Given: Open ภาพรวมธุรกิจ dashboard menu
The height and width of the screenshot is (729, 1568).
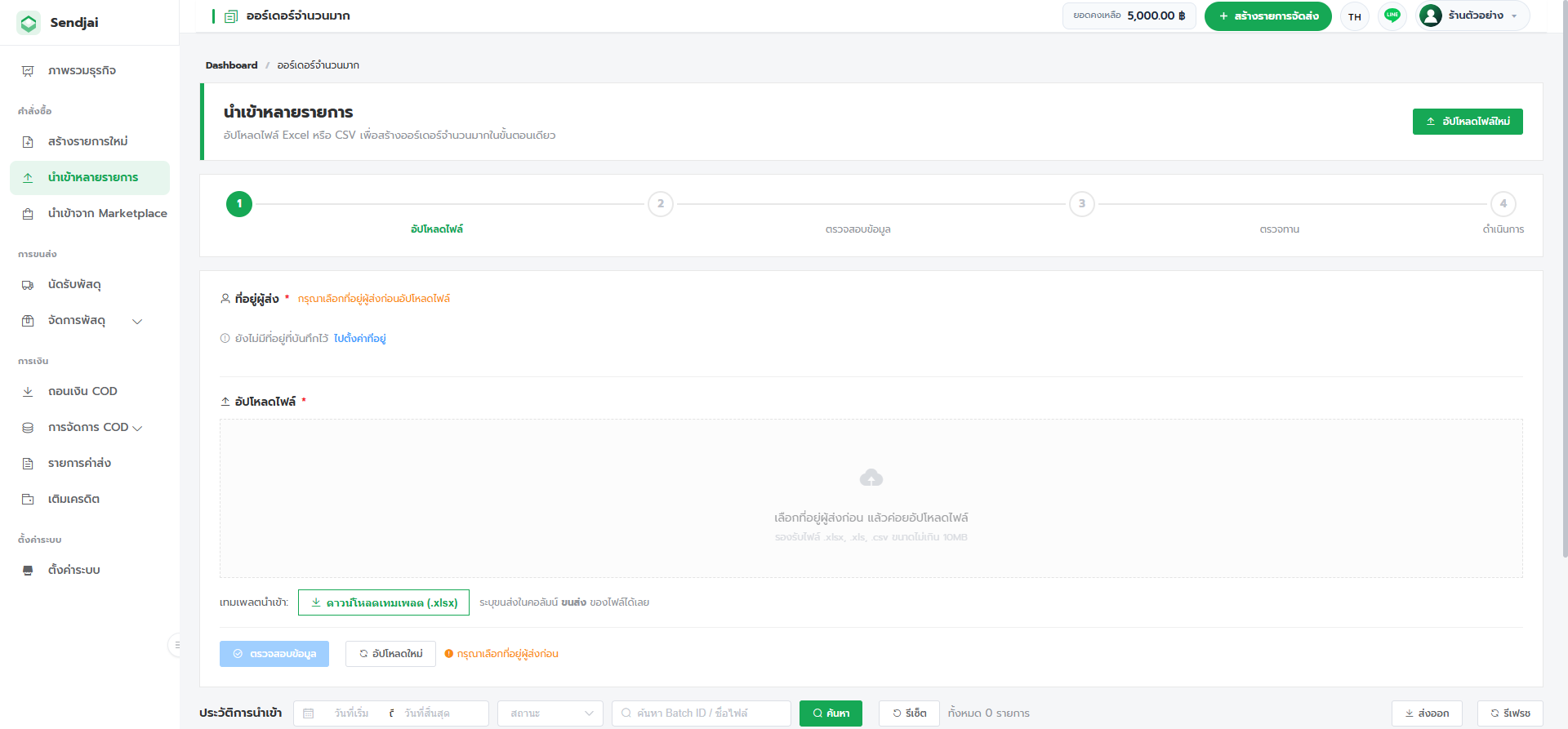Looking at the screenshot, I should pyautogui.click(x=90, y=71).
